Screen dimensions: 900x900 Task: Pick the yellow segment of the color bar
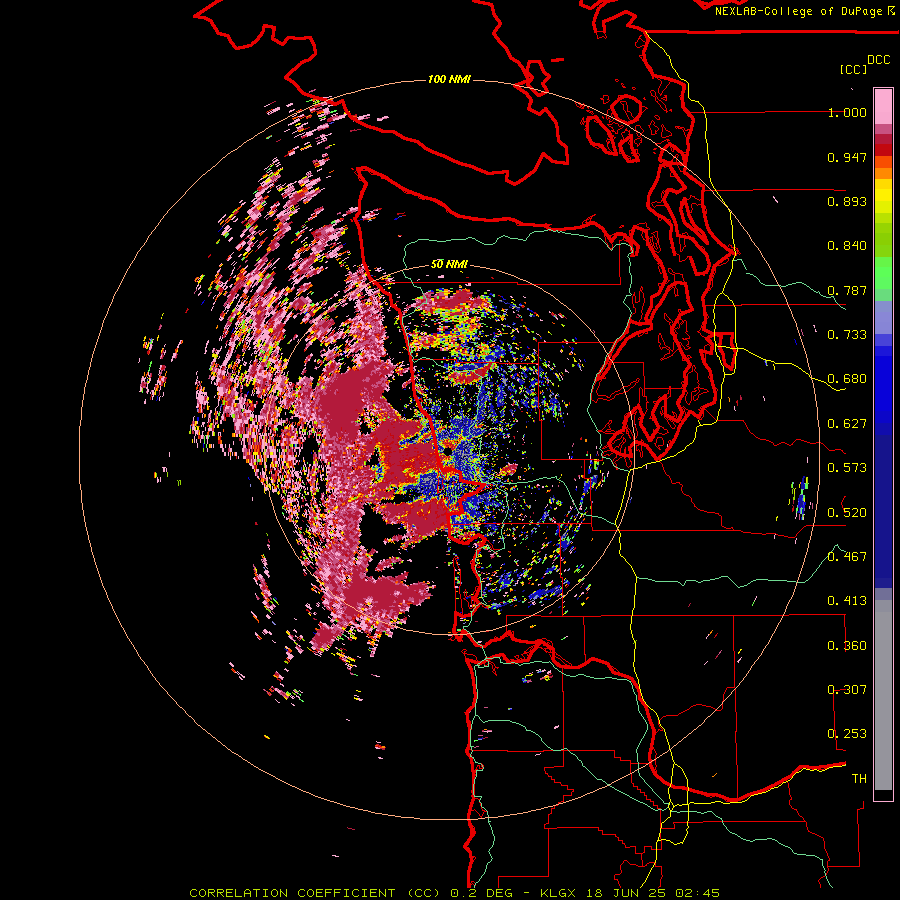[883, 196]
